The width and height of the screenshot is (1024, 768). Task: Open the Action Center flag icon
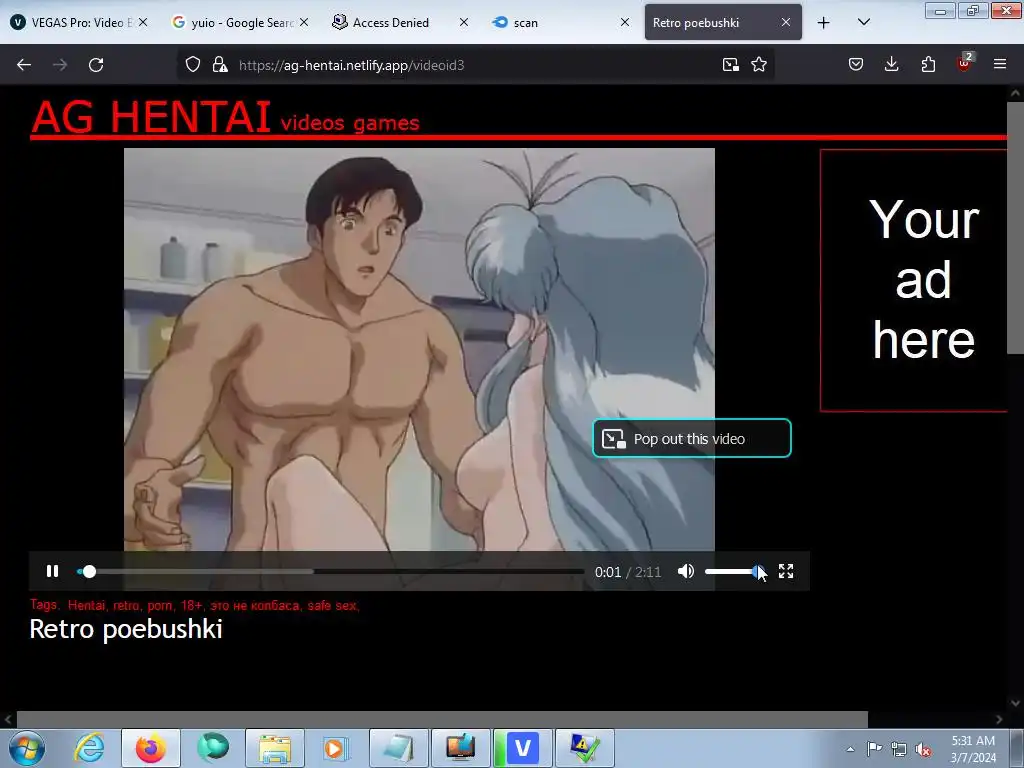(874, 748)
